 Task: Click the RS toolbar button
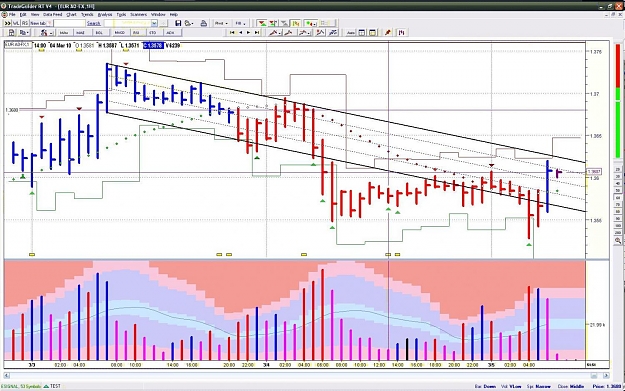(25, 23)
